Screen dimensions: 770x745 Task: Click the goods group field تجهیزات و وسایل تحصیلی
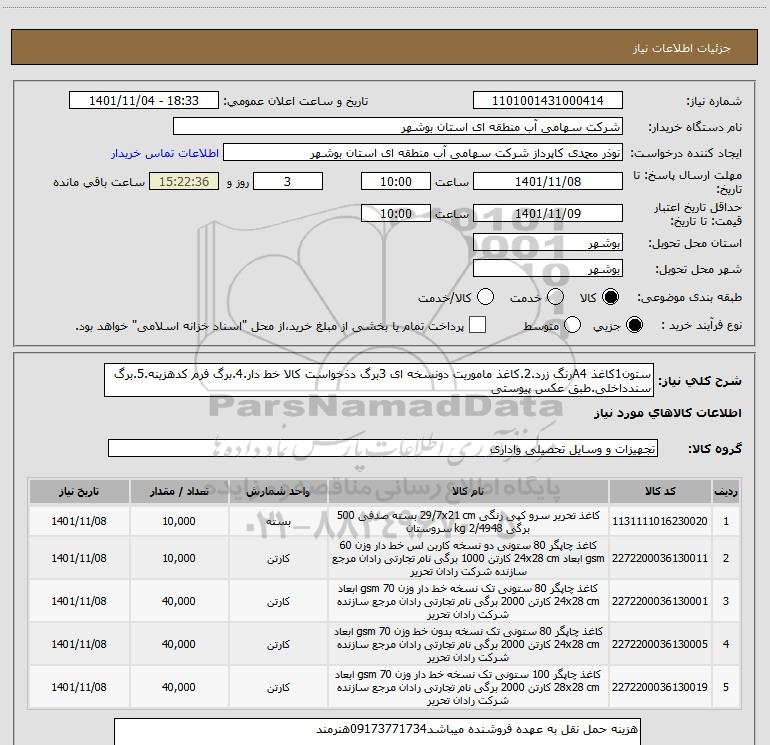(383, 448)
